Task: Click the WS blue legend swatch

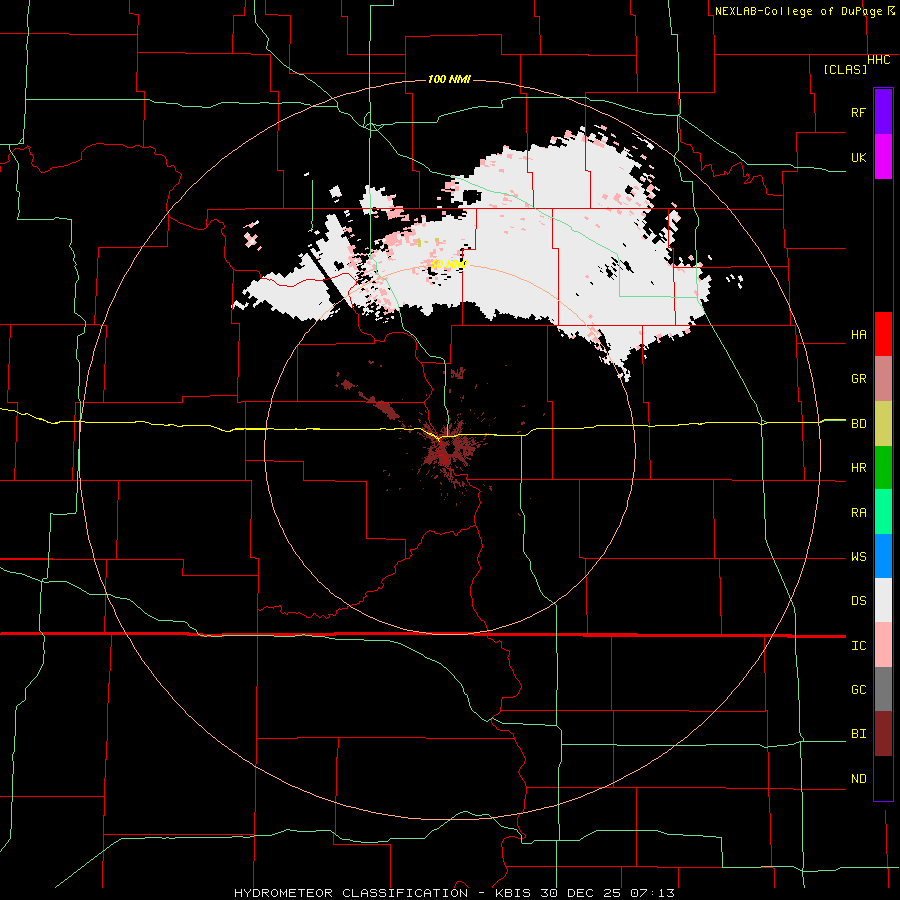Action: (x=883, y=556)
